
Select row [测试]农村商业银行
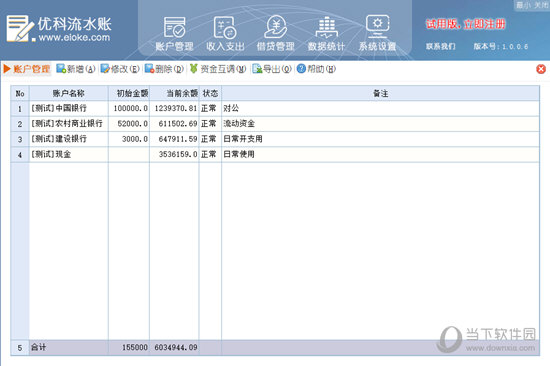pyautogui.click(x=275, y=124)
